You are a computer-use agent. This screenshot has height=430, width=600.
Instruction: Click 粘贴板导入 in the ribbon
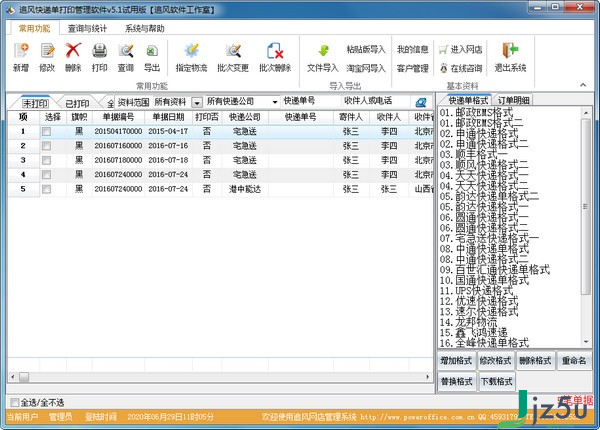point(365,49)
